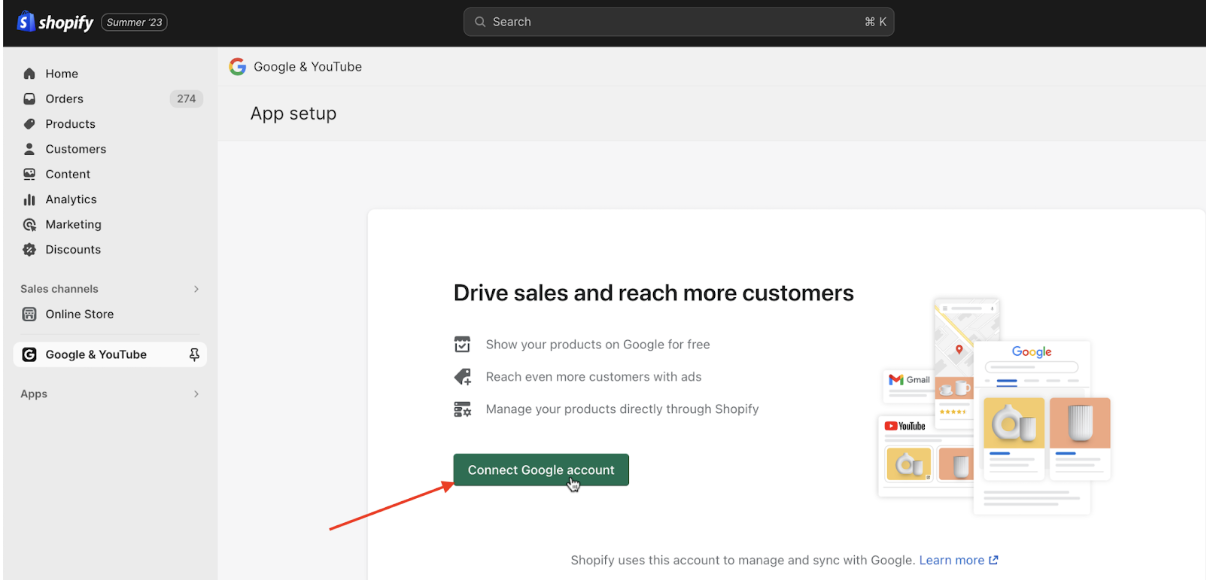
Task: Click the Apps section label
Action: click(x=34, y=394)
